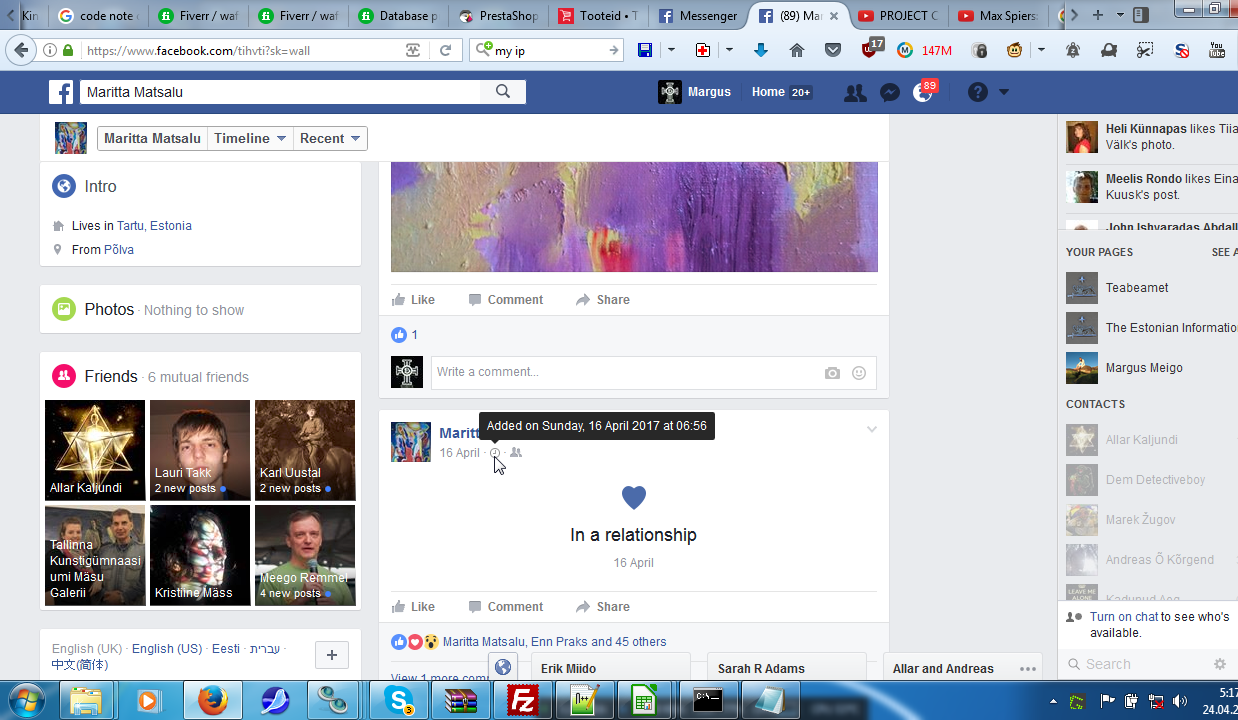Switch to the PROJECT C YouTube tab

[x=898, y=16]
